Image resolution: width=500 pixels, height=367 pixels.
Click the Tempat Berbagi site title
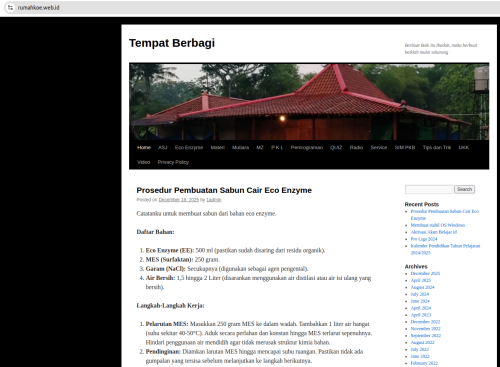coord(172,43)
